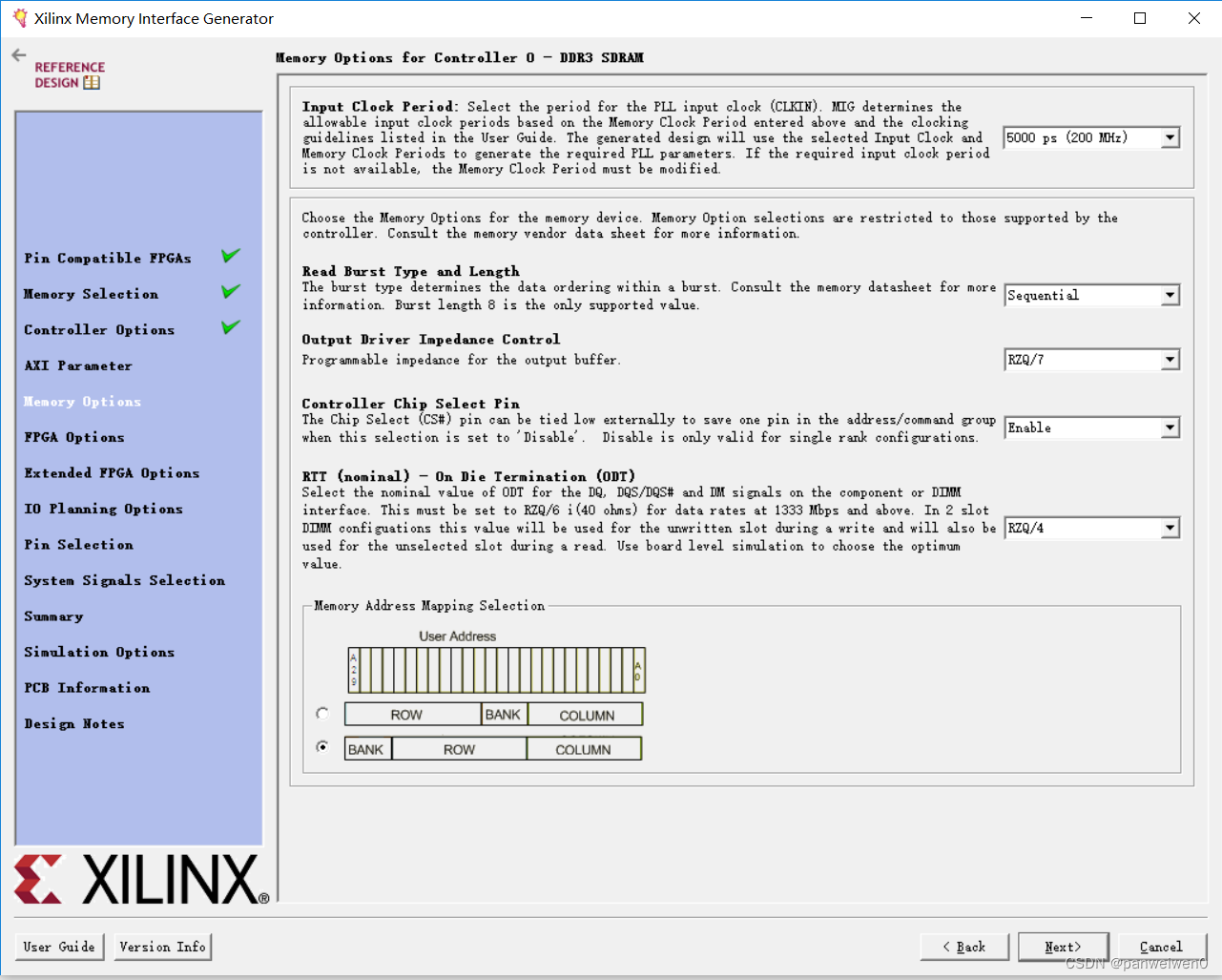Open the User Guide button

(60, 947)
